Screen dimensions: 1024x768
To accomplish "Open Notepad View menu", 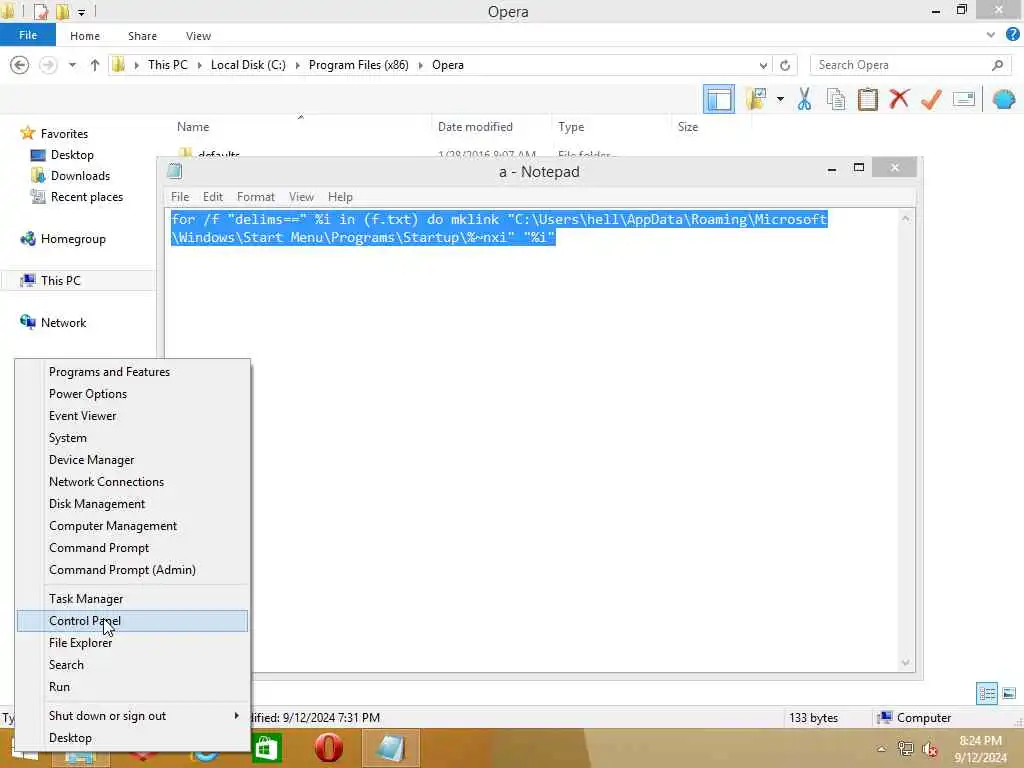I will coord(301,197).
